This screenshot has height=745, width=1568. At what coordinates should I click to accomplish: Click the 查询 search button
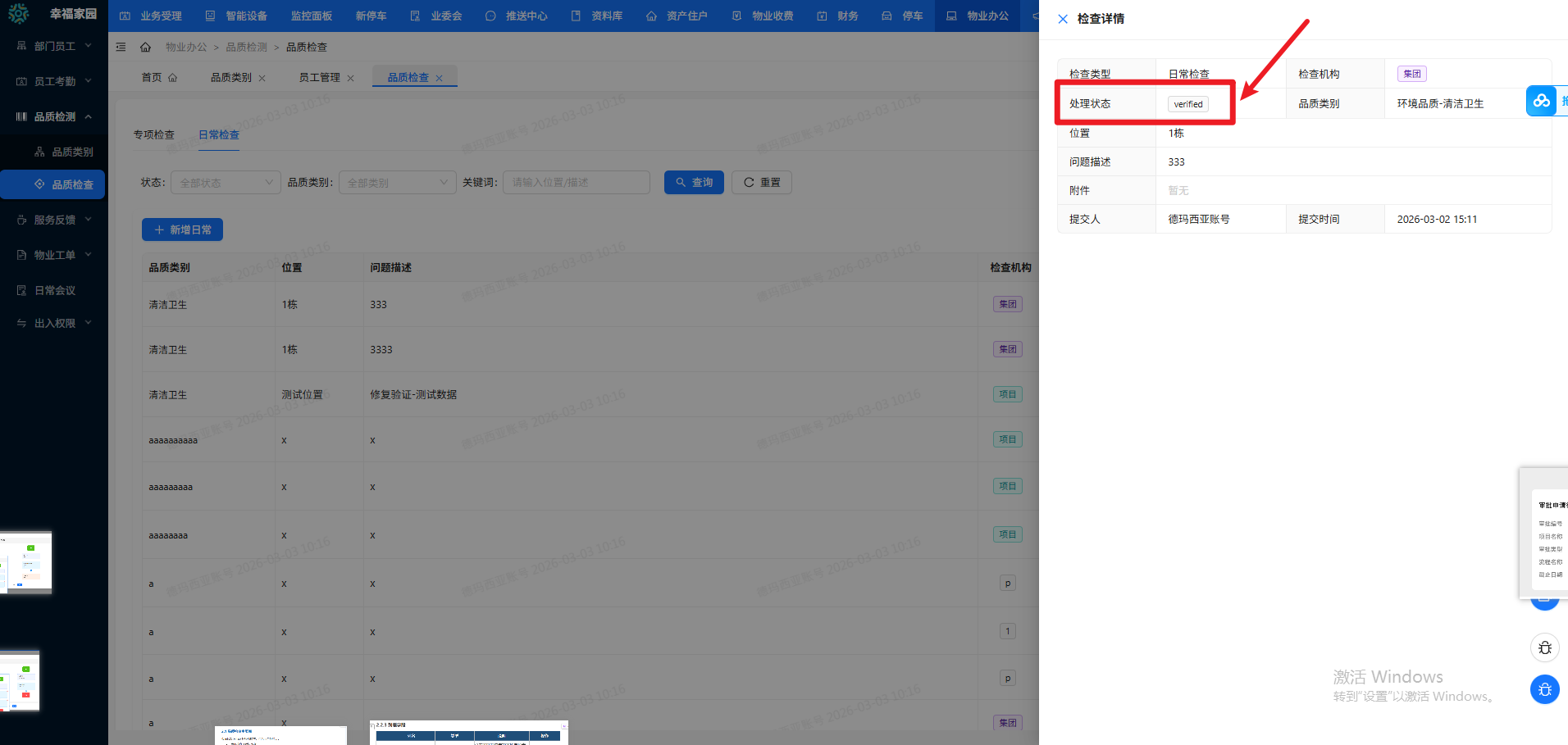coord(693,182)
